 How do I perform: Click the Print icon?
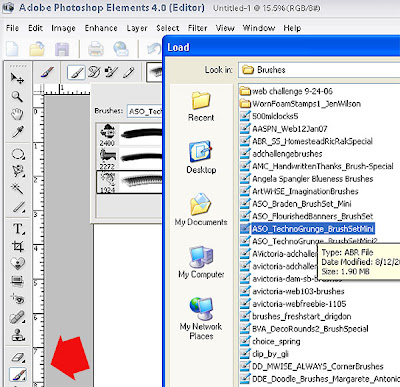click(96, 49)
